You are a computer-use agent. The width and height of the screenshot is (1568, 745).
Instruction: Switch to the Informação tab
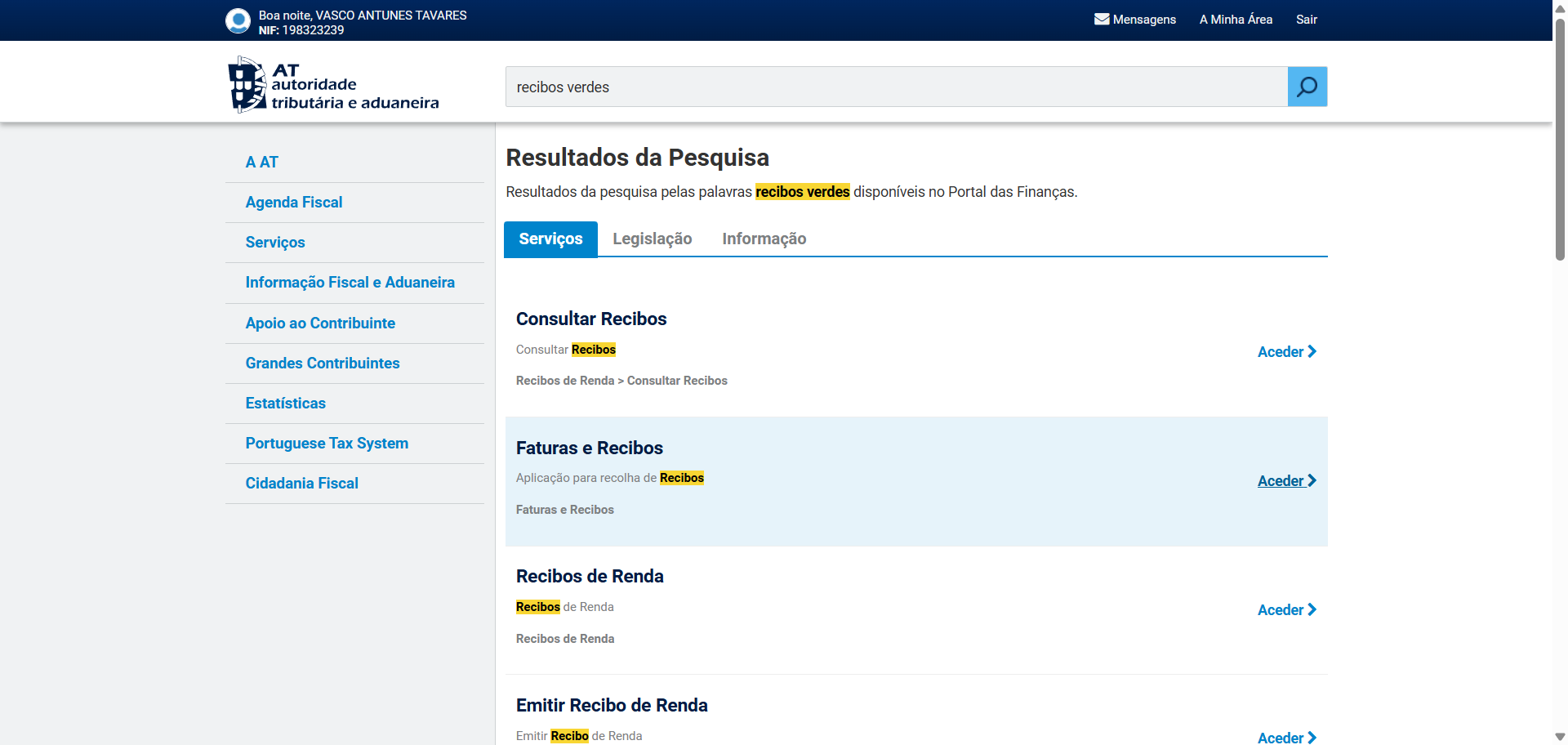point(764,239)
